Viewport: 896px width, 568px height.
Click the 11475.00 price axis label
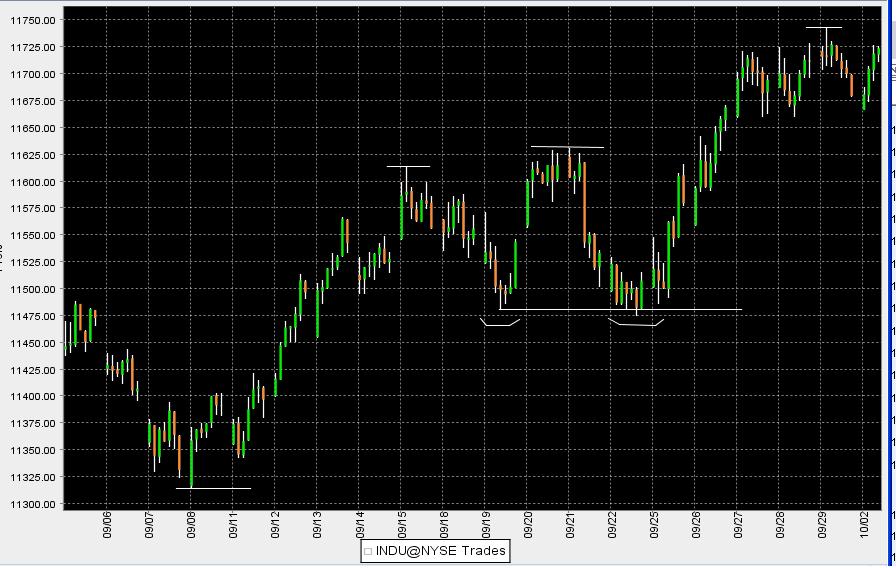pos(33,316)
